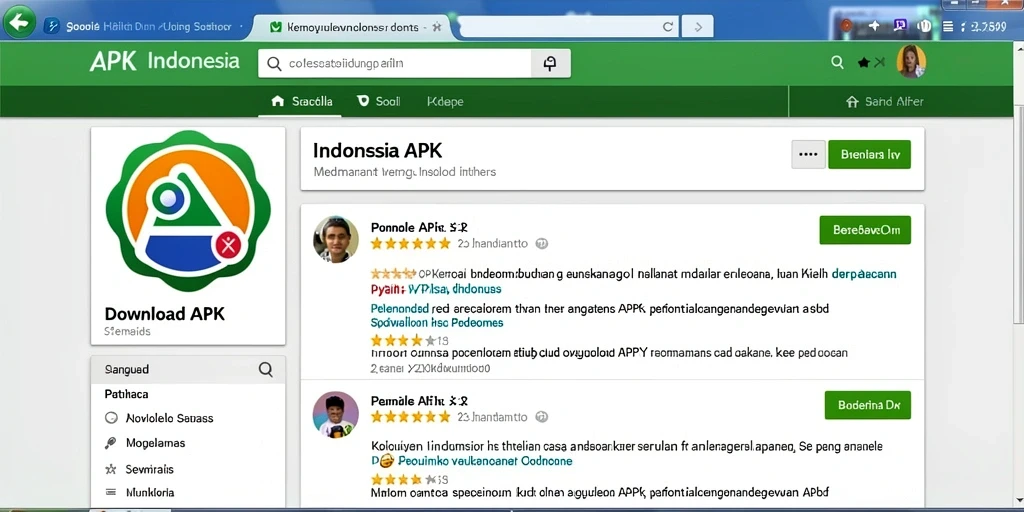Screen dimensions: 1024x512
Task: Click the 'Download APK' heading link
Action: [165, 313]
